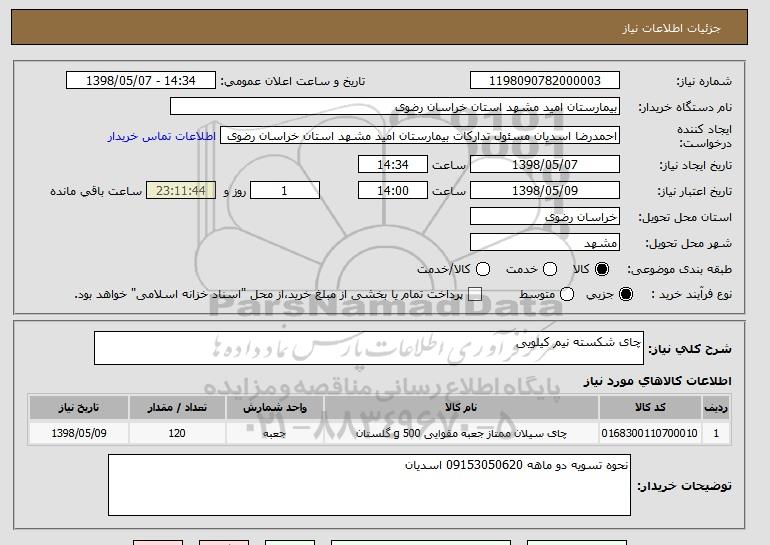Click the ردیف column header
Viewport: 770px width, 545px height.
tap(716, 408)
